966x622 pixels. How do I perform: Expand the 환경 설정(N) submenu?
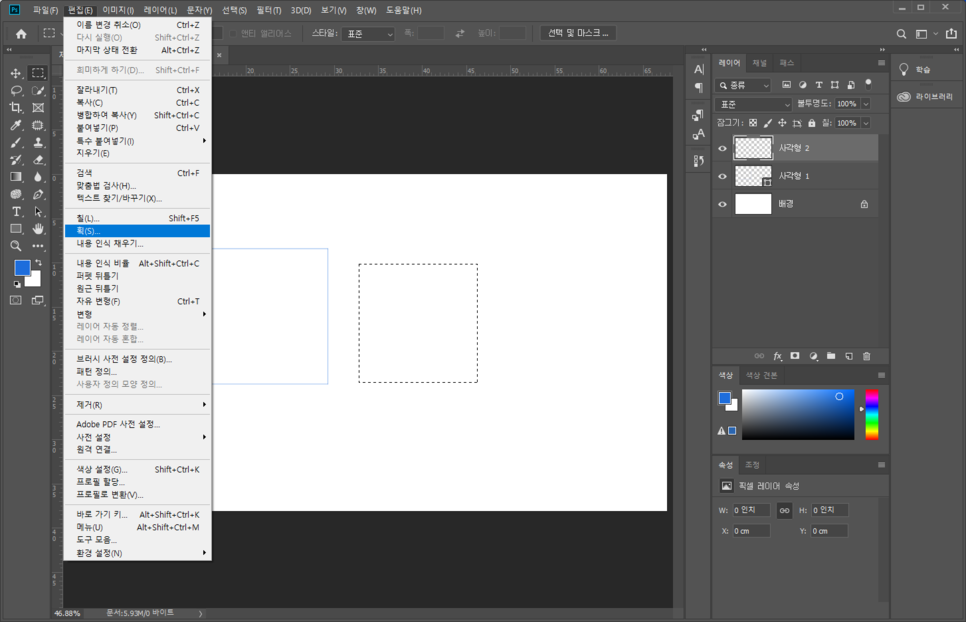click(x=137, y=553)
